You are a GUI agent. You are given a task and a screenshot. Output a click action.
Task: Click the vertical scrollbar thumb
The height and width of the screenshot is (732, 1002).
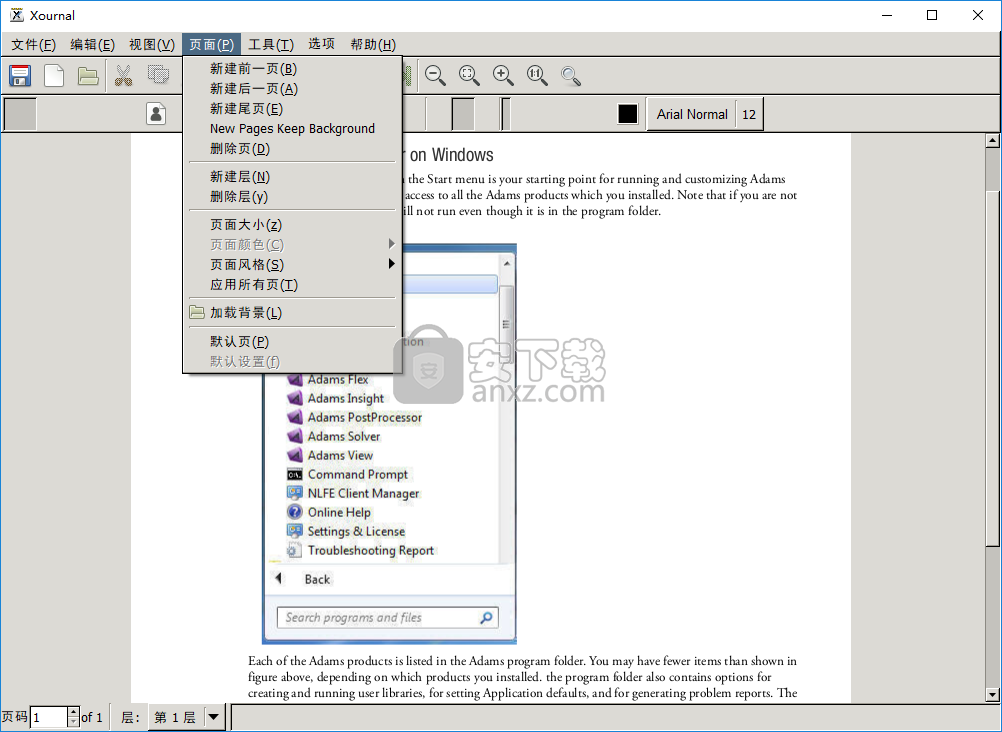pyautogui.click(x=992, y=368)
